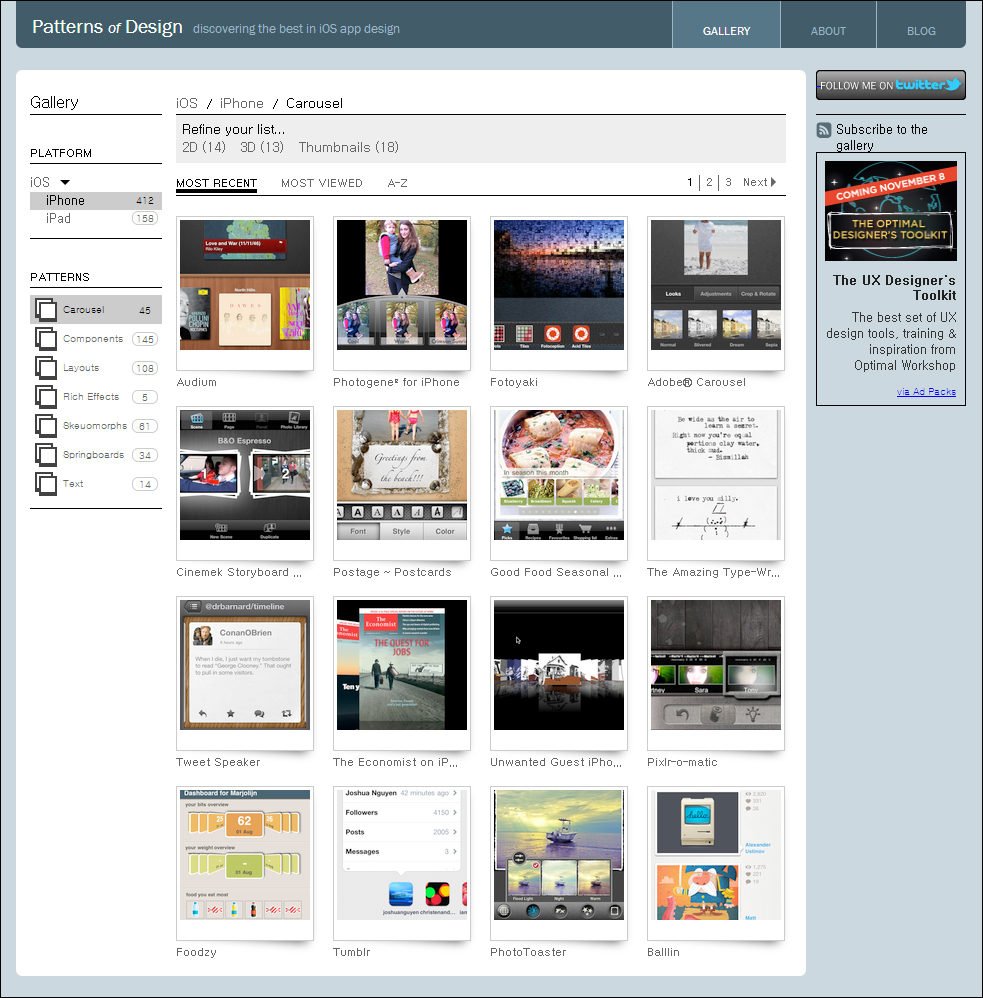Click the Rich Effects pattern icon
This screenshot has width=983, height=998.
pos(46,397)
